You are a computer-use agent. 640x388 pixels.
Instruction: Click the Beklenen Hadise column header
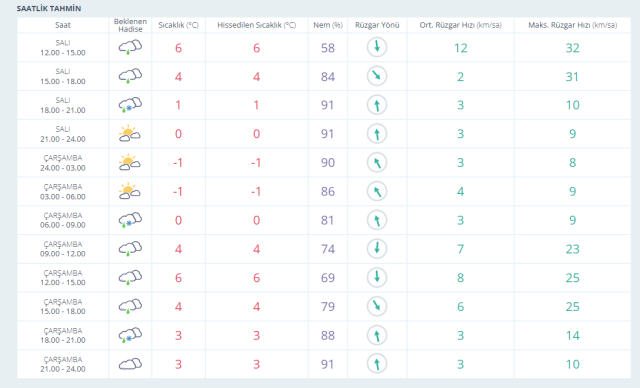(130, 25)
